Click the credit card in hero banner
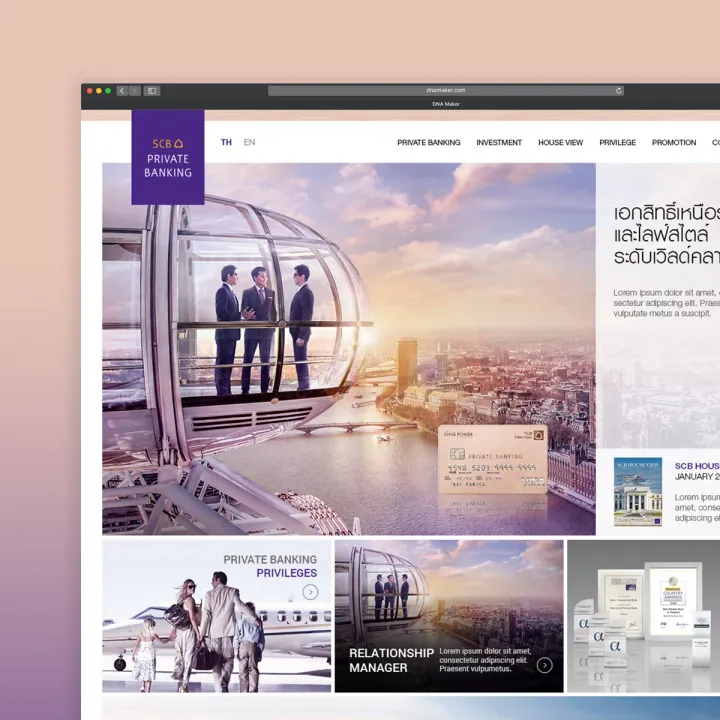The width and height of the screenshot is (720, 720). click(x=493, y=459)
